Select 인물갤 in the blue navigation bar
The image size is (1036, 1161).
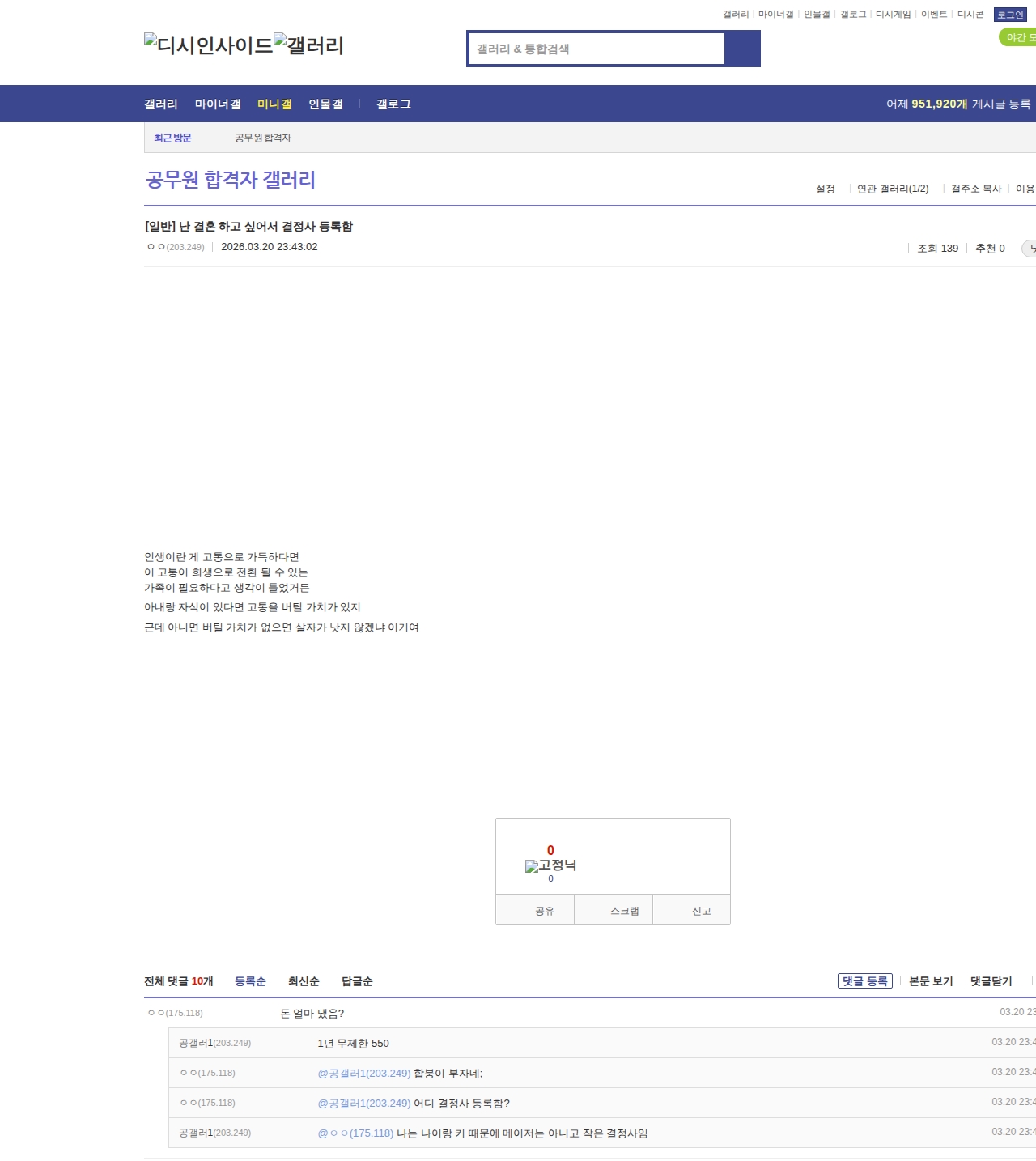coord(325,104)
